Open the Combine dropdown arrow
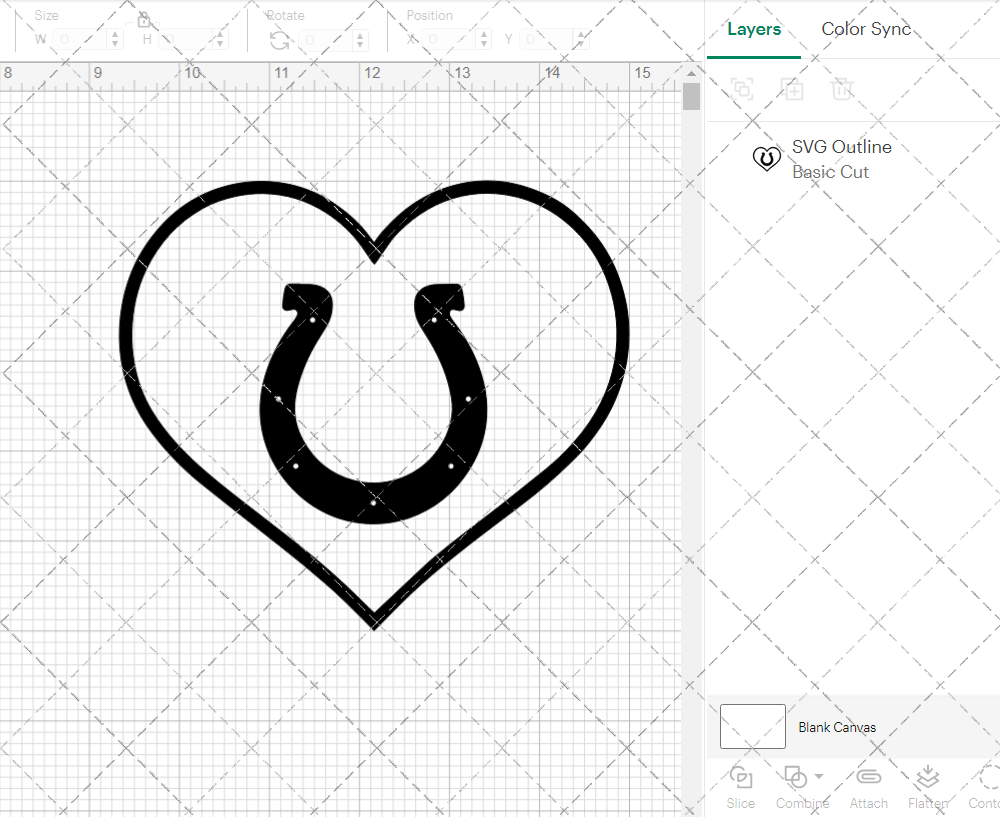The height and width of the screenshot is (817, 1000). coord(819,776)
